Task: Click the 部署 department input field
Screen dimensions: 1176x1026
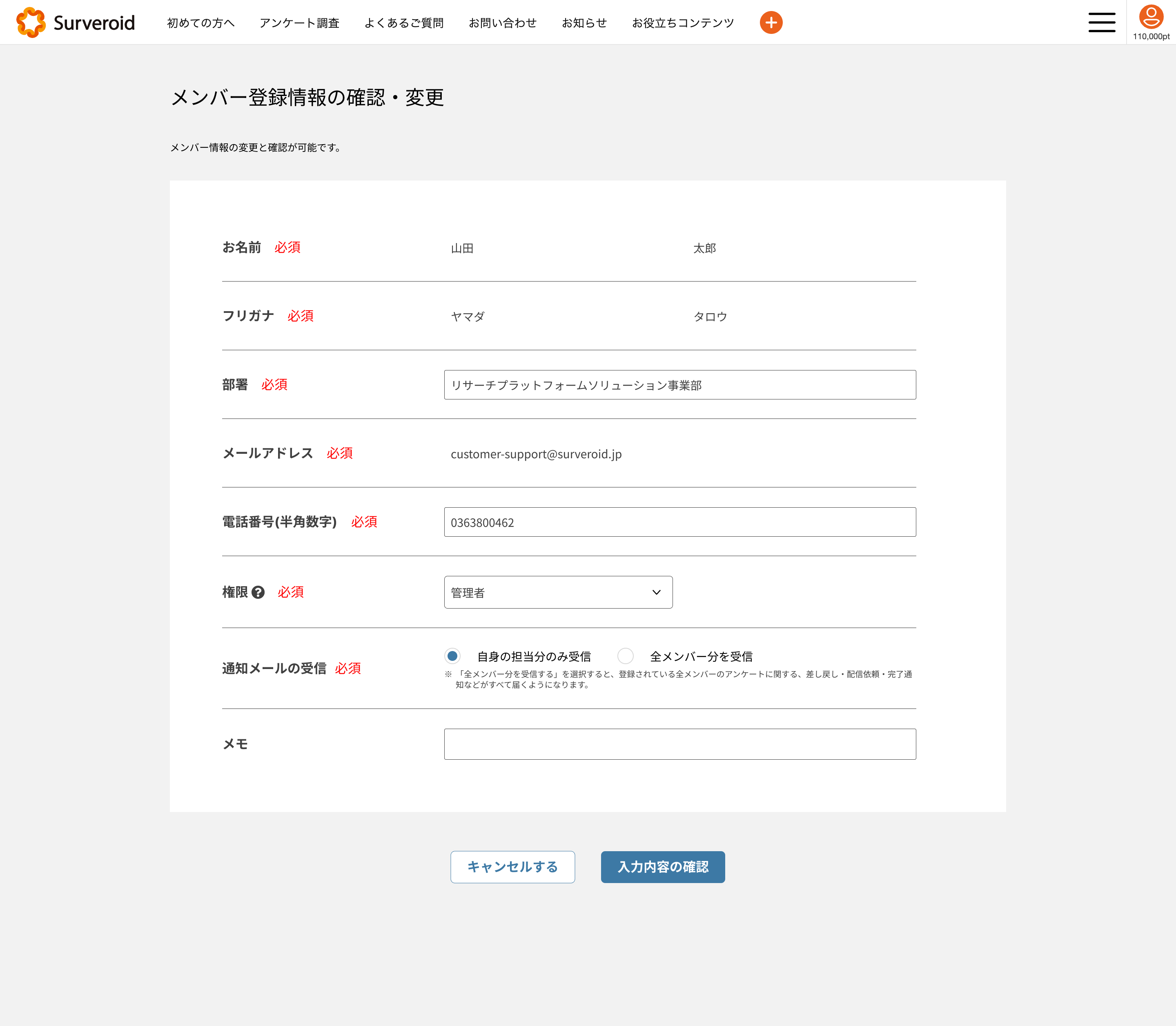Action: [x=680, y=385]
